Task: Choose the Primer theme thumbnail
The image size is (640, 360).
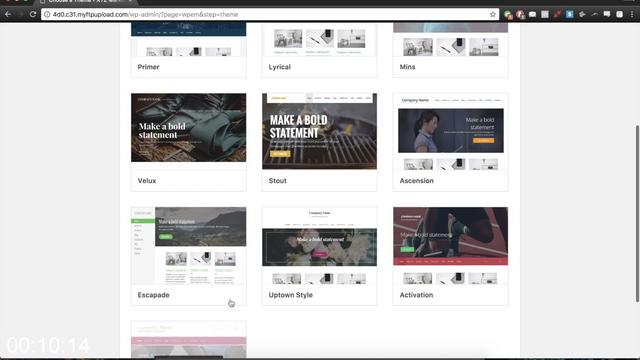Action: click(189, 40)
